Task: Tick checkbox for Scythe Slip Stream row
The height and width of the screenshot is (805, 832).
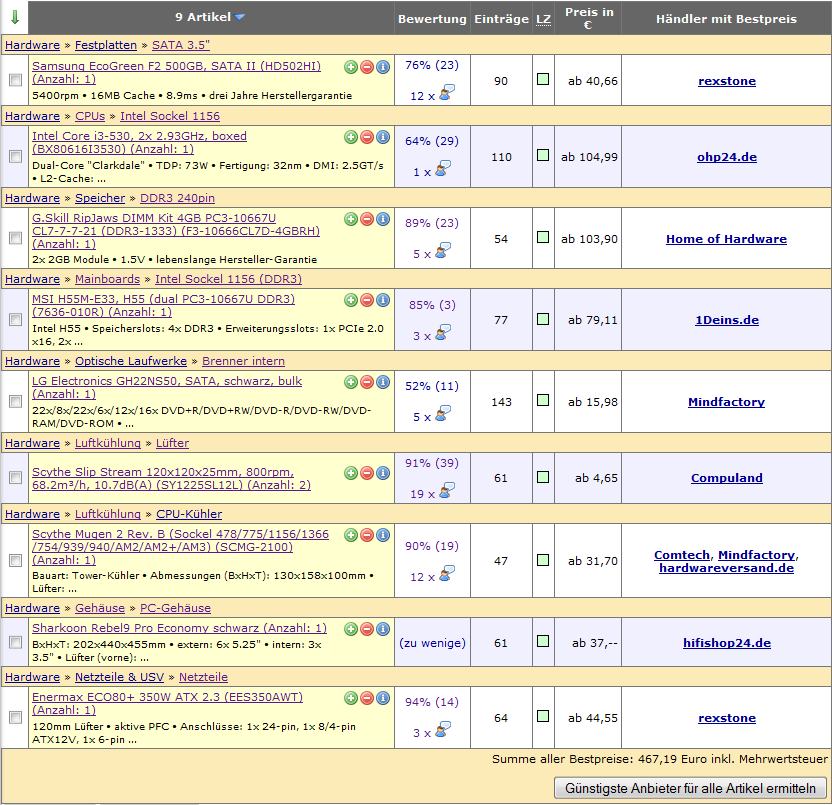Action: point(15,477)
